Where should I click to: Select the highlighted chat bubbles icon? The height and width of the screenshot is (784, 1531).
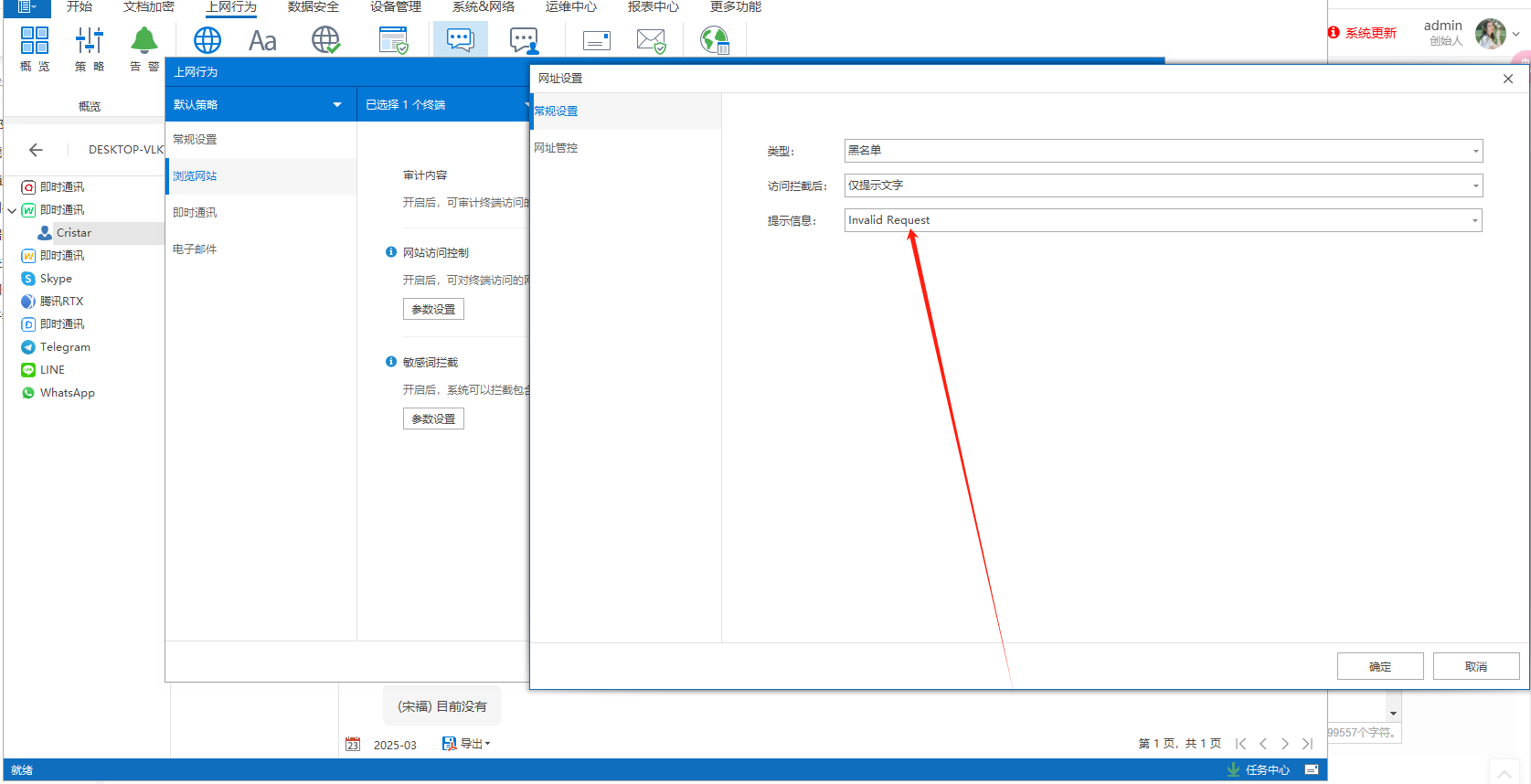coord(461,39)
